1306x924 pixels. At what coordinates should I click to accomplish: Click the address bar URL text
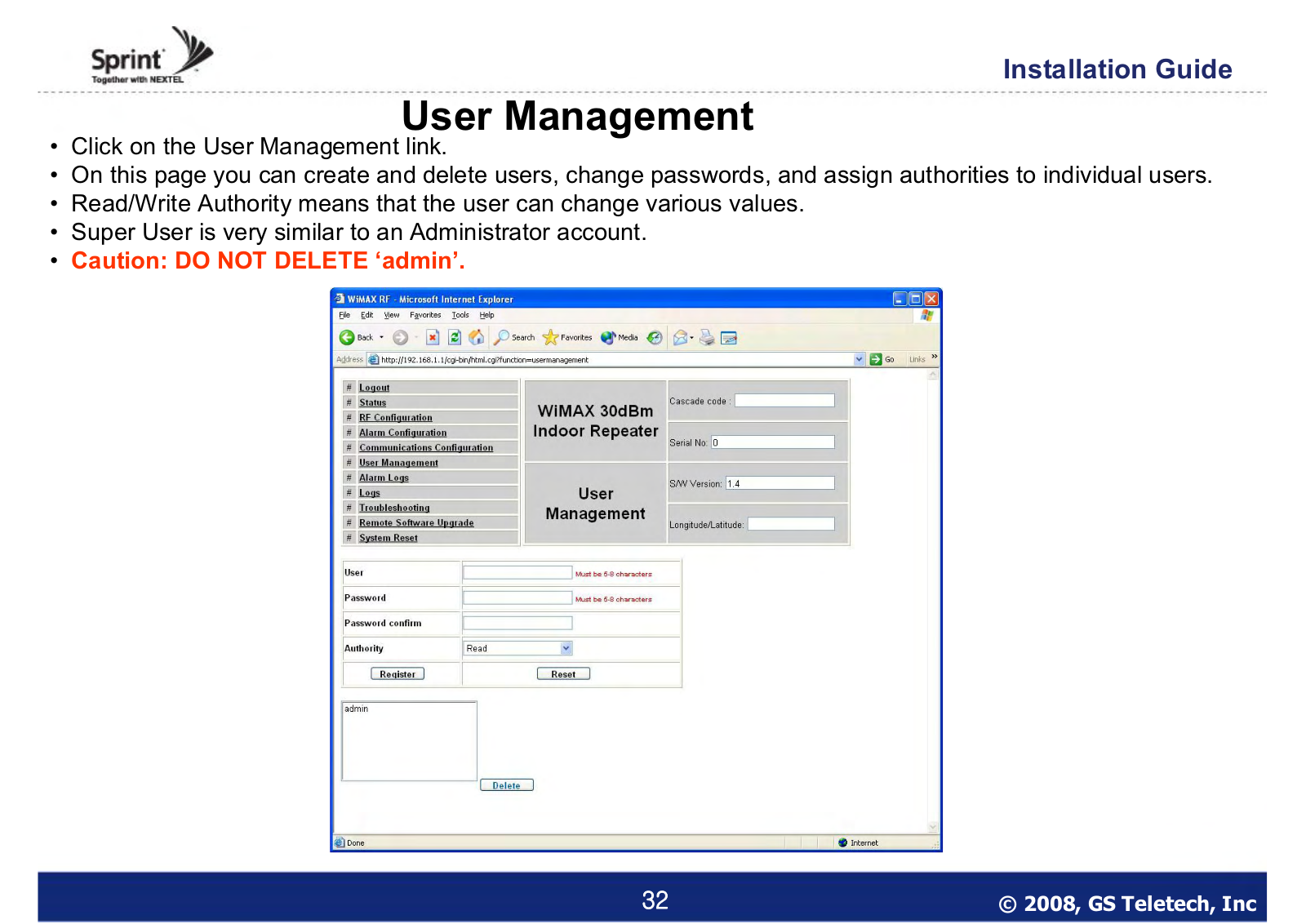485,360
